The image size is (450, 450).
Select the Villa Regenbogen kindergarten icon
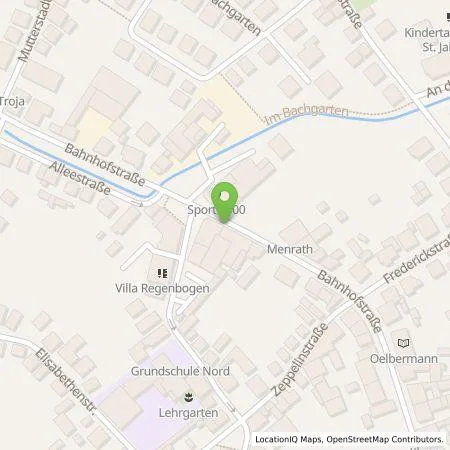tap(162, 274)
